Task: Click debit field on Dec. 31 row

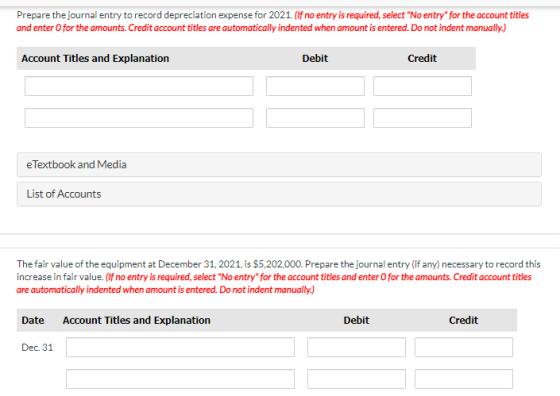Action: click(x=356, y=347)
